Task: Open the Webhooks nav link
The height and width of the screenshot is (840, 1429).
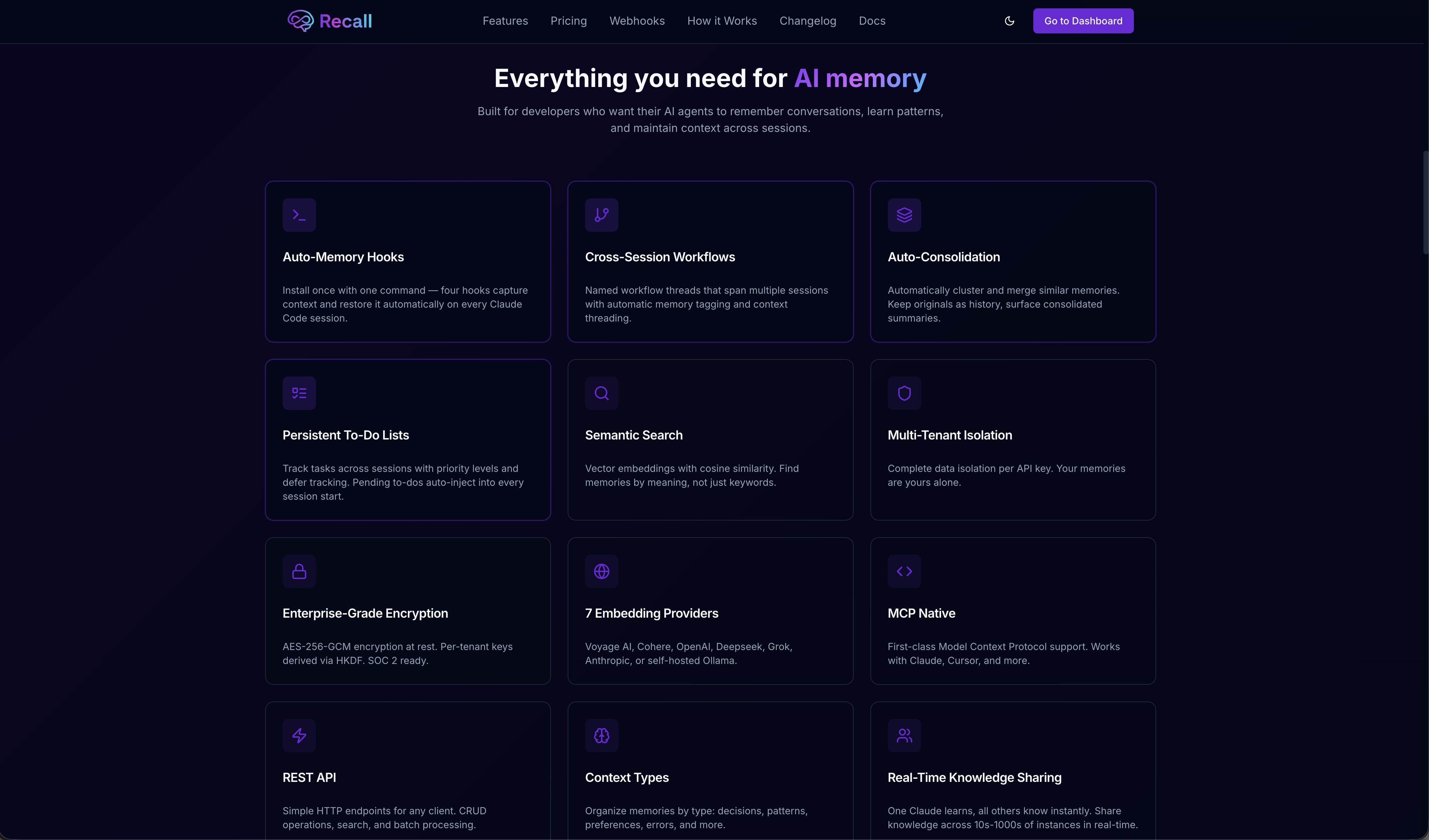Action: coord(637,21)
